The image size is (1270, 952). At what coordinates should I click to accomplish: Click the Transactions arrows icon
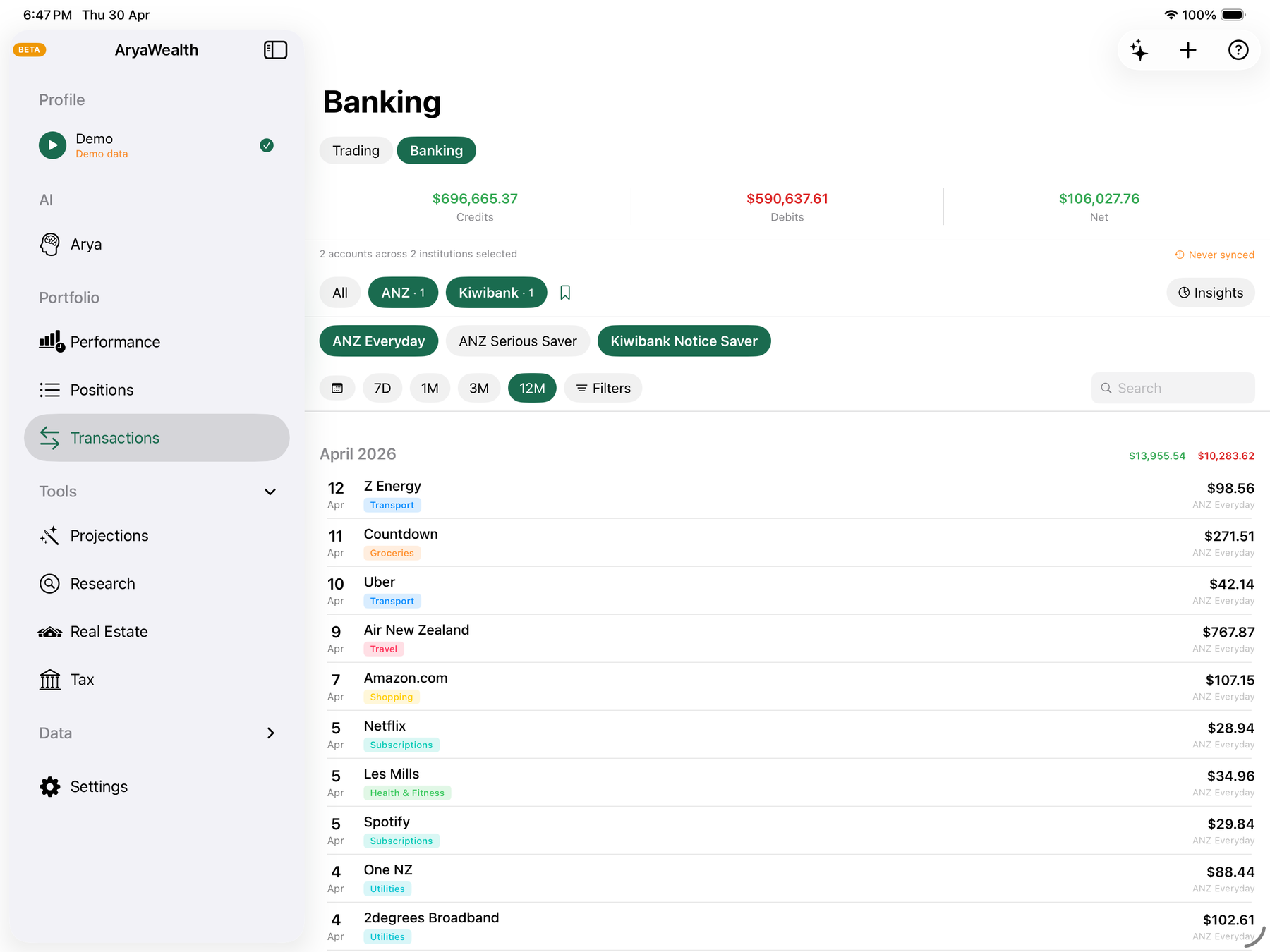(x=49, y=438)
